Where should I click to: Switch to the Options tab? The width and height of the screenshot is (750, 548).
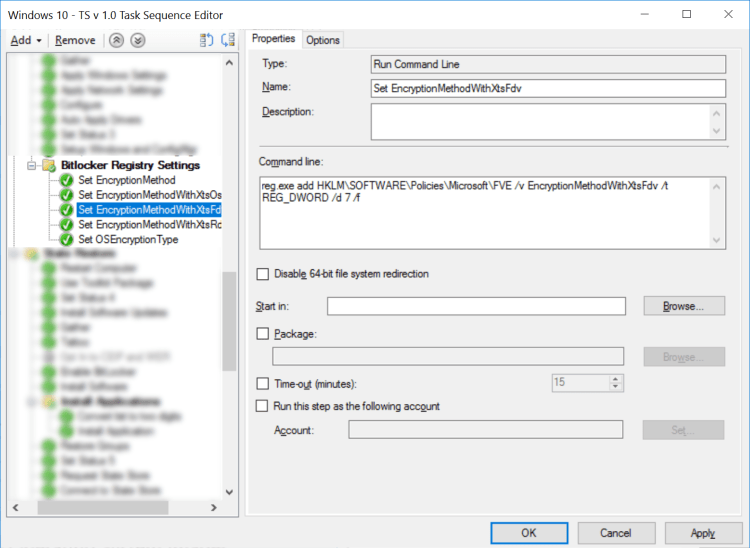pos(323,40)
